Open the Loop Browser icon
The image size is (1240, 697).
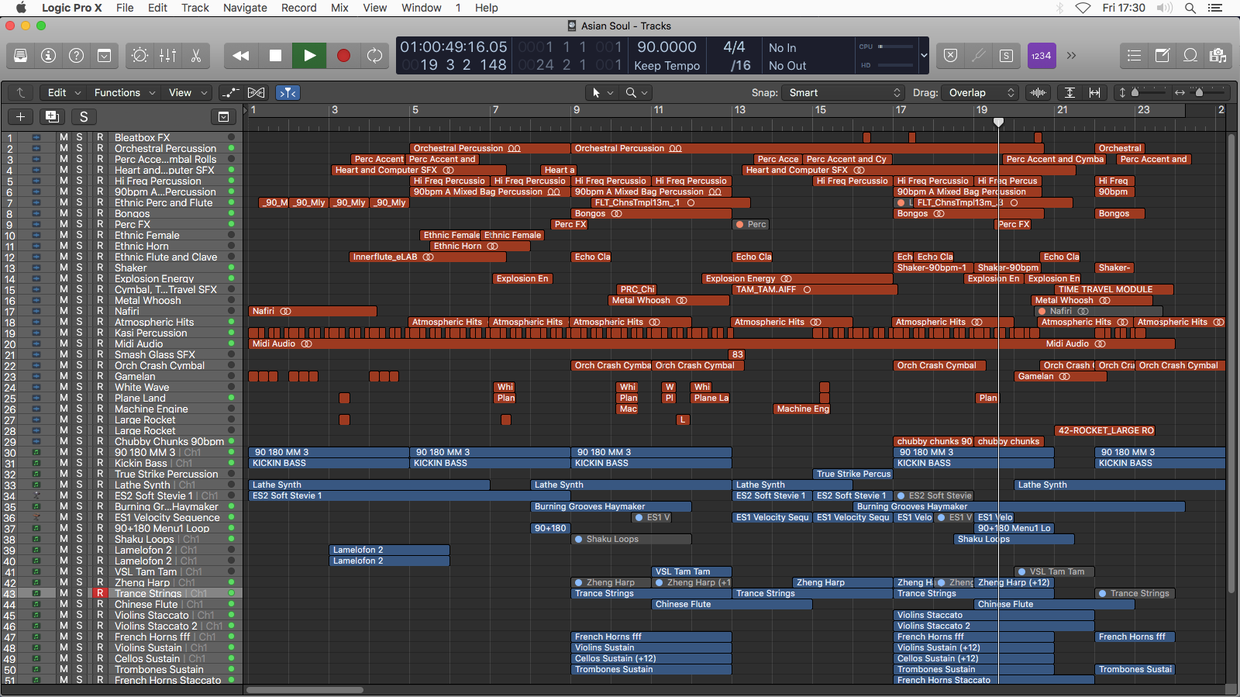(1191, 57)
